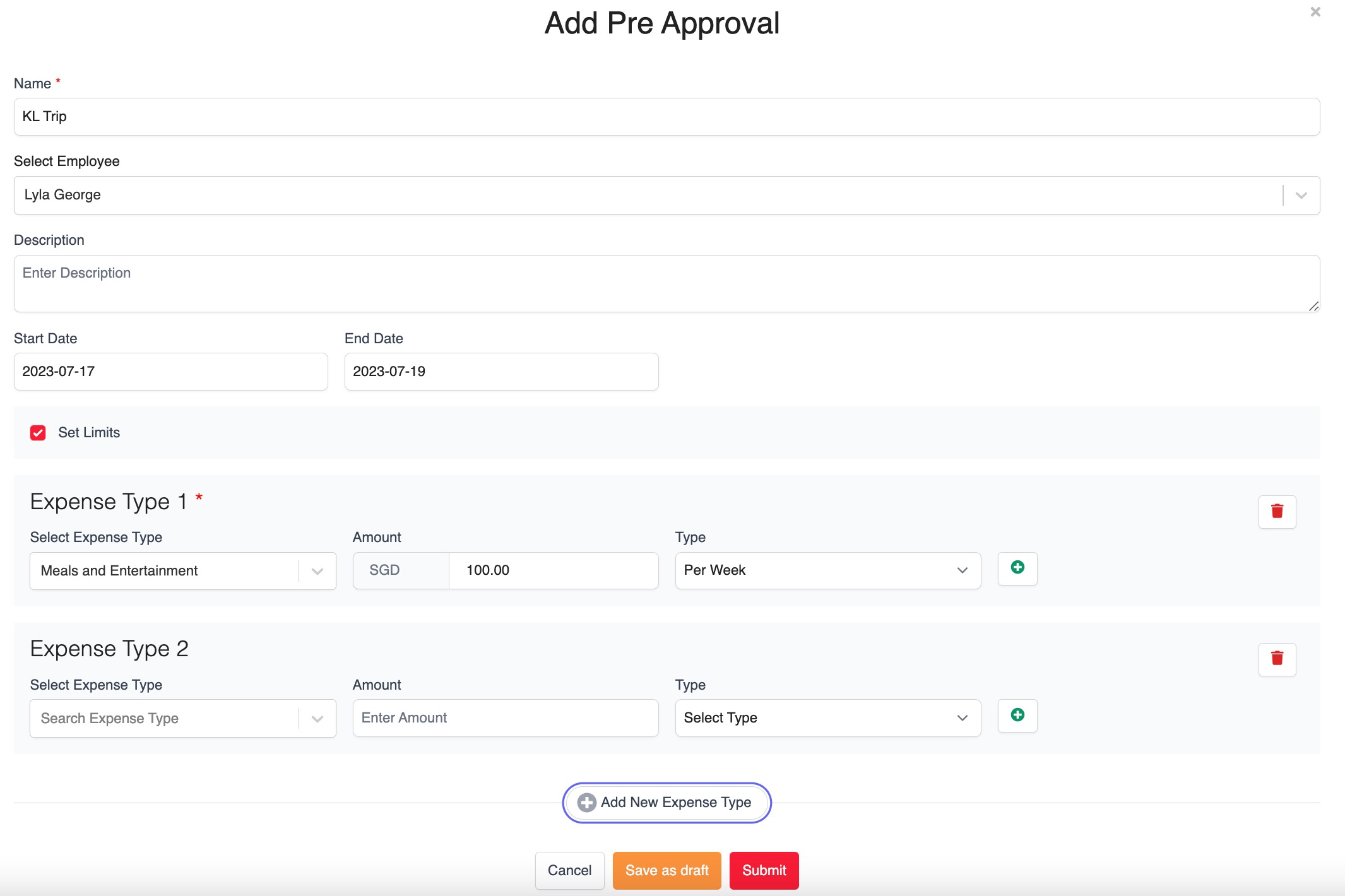Click the Name field containing KL Trip

(x=667, y=117)
